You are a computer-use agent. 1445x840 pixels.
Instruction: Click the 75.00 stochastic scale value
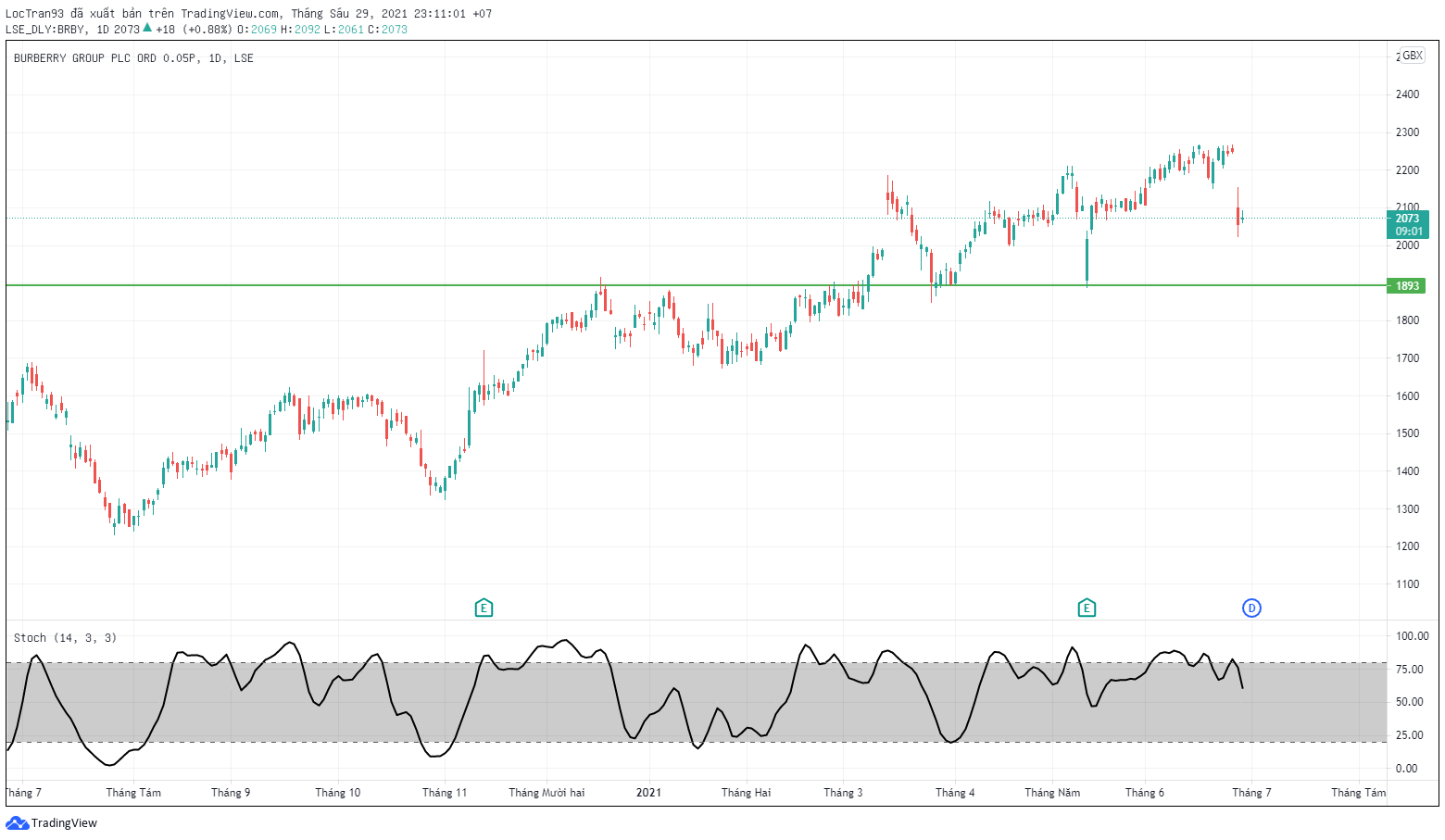[x=1410, y=670]
